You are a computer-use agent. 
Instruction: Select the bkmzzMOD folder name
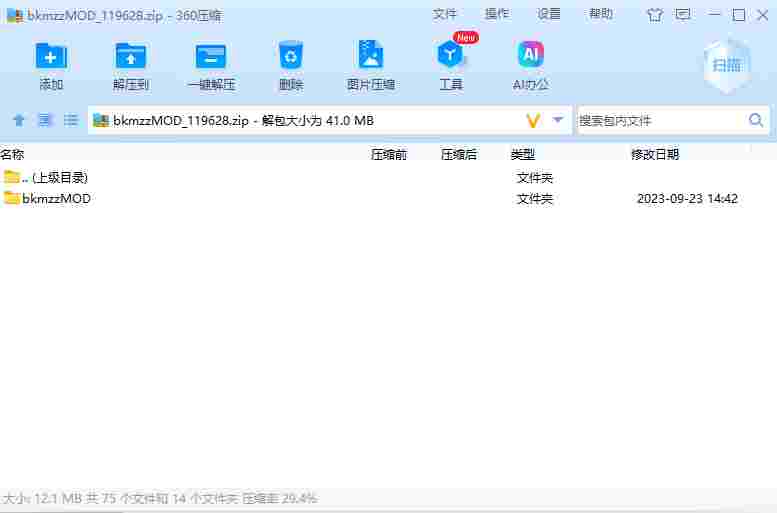tap(56, 199)
